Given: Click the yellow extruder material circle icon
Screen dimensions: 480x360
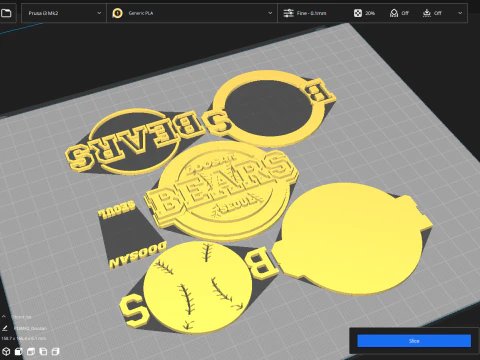Looking at the screenshot, I should 117,13.
